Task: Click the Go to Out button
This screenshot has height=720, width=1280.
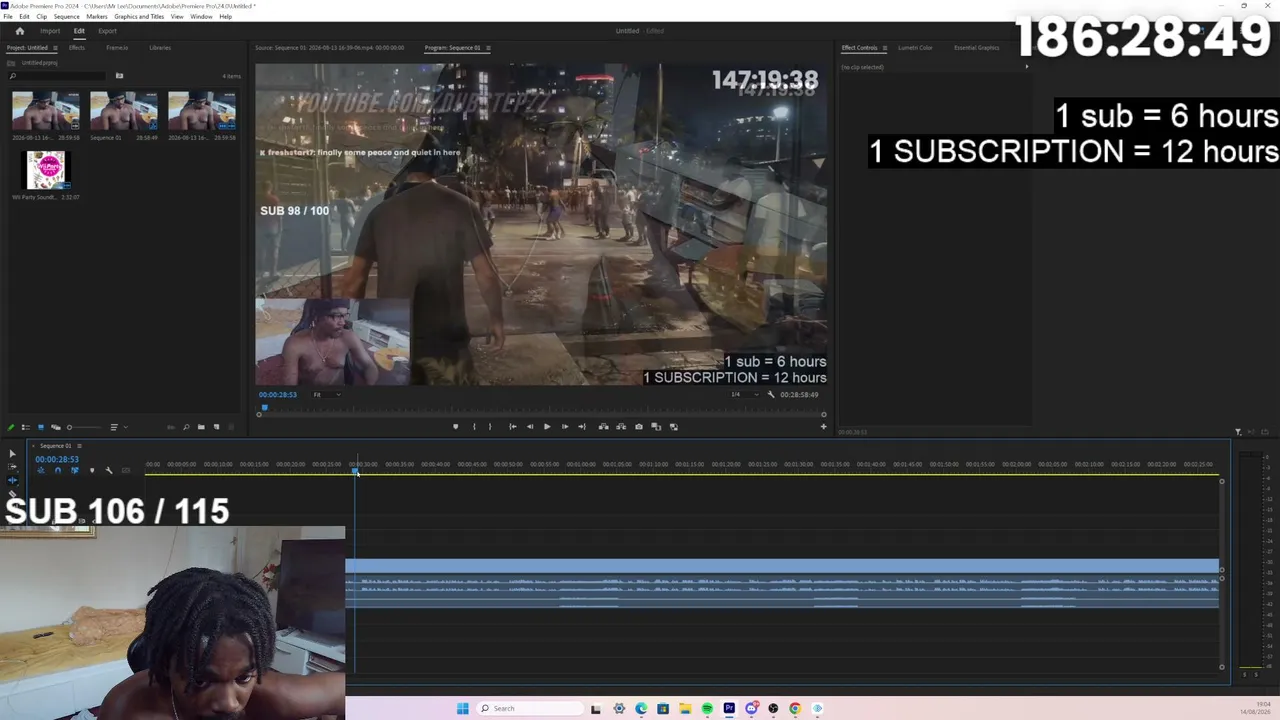Action: coord(582,427)
